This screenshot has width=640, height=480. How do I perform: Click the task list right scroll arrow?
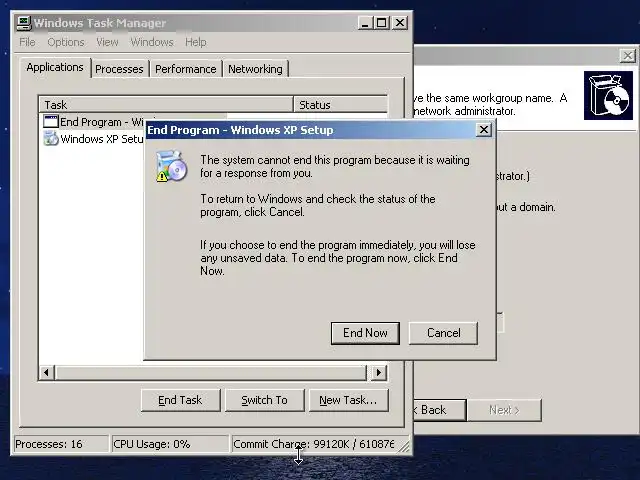tap(379, 372)
